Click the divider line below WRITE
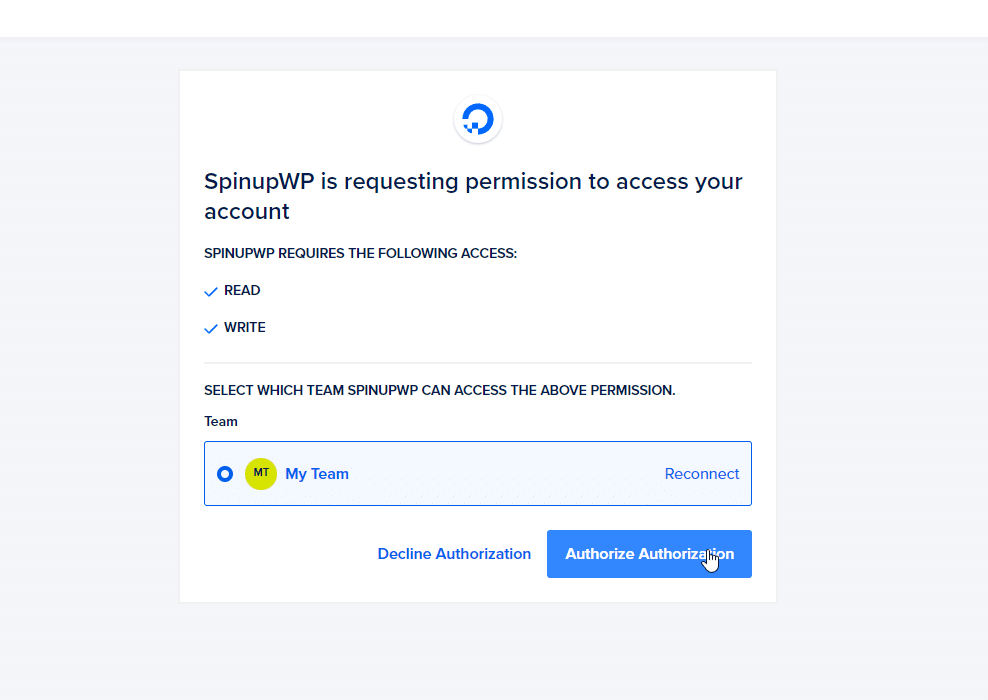Viewport: 988px width, 700px height. coord(478,363)
